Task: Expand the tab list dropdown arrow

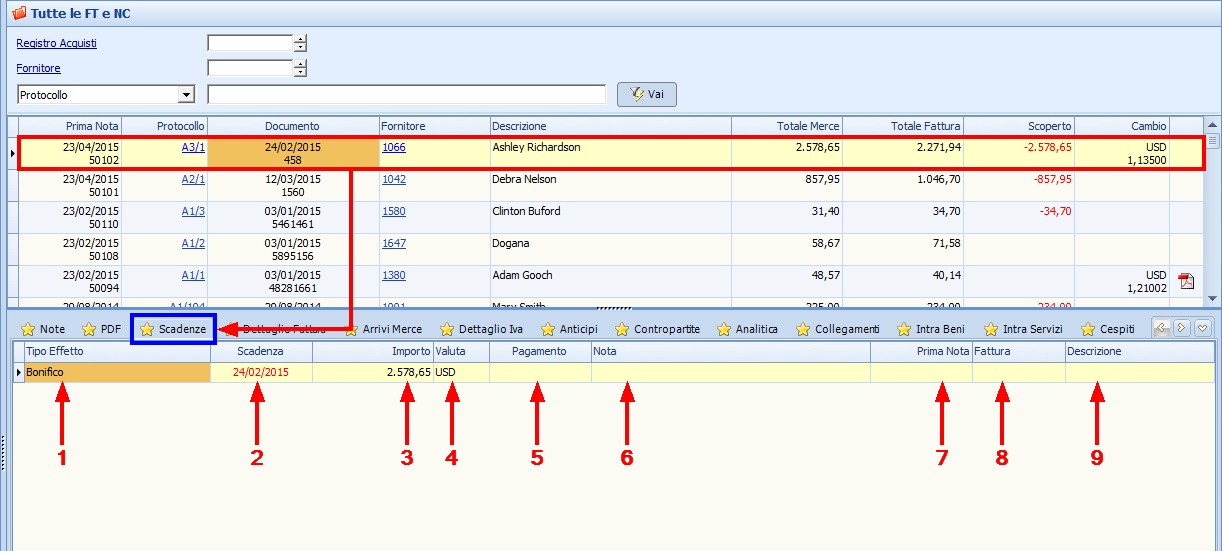Action: coord(1203,328)
